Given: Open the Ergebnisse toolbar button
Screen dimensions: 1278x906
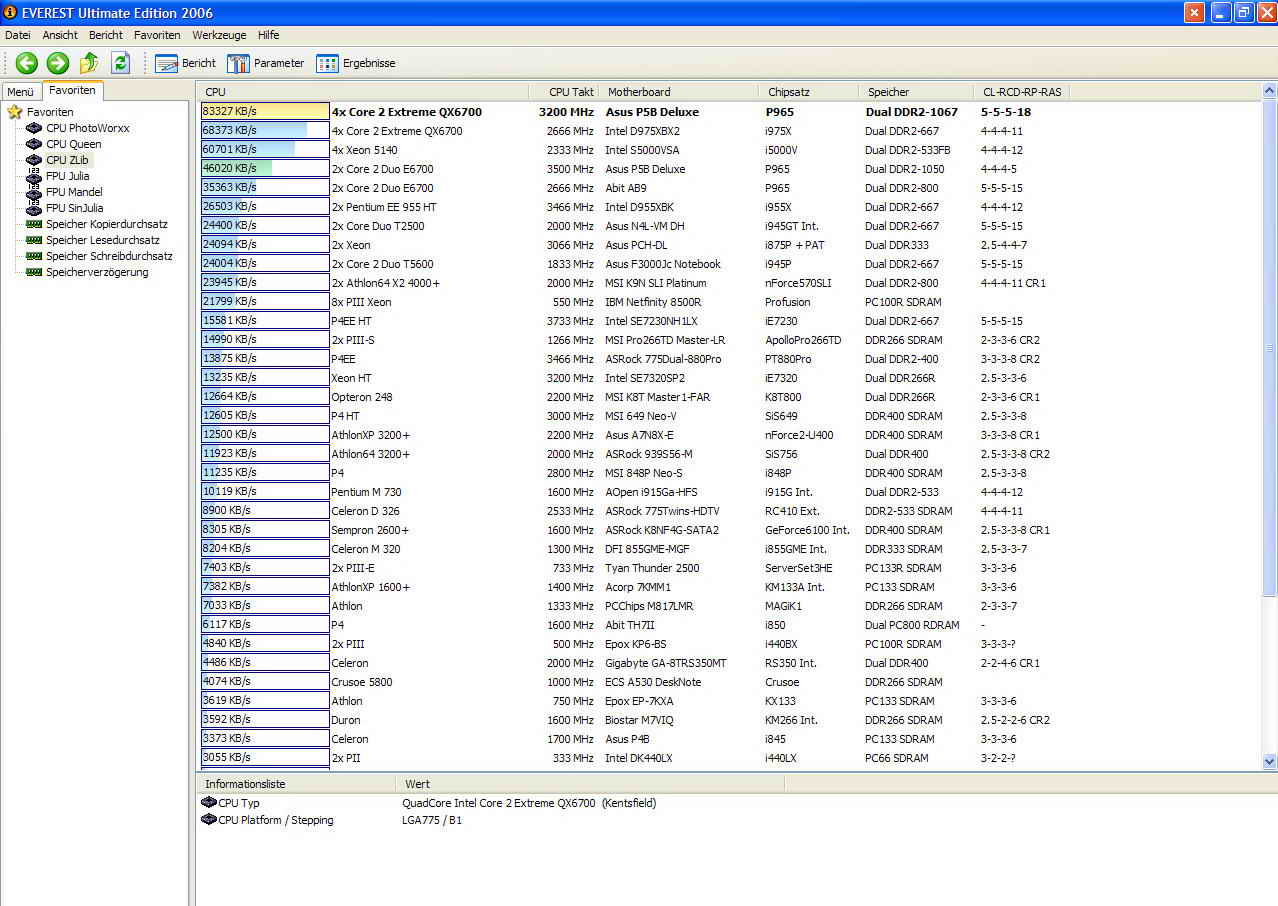Looking at the screenshot, I should [x=356, y=63].
